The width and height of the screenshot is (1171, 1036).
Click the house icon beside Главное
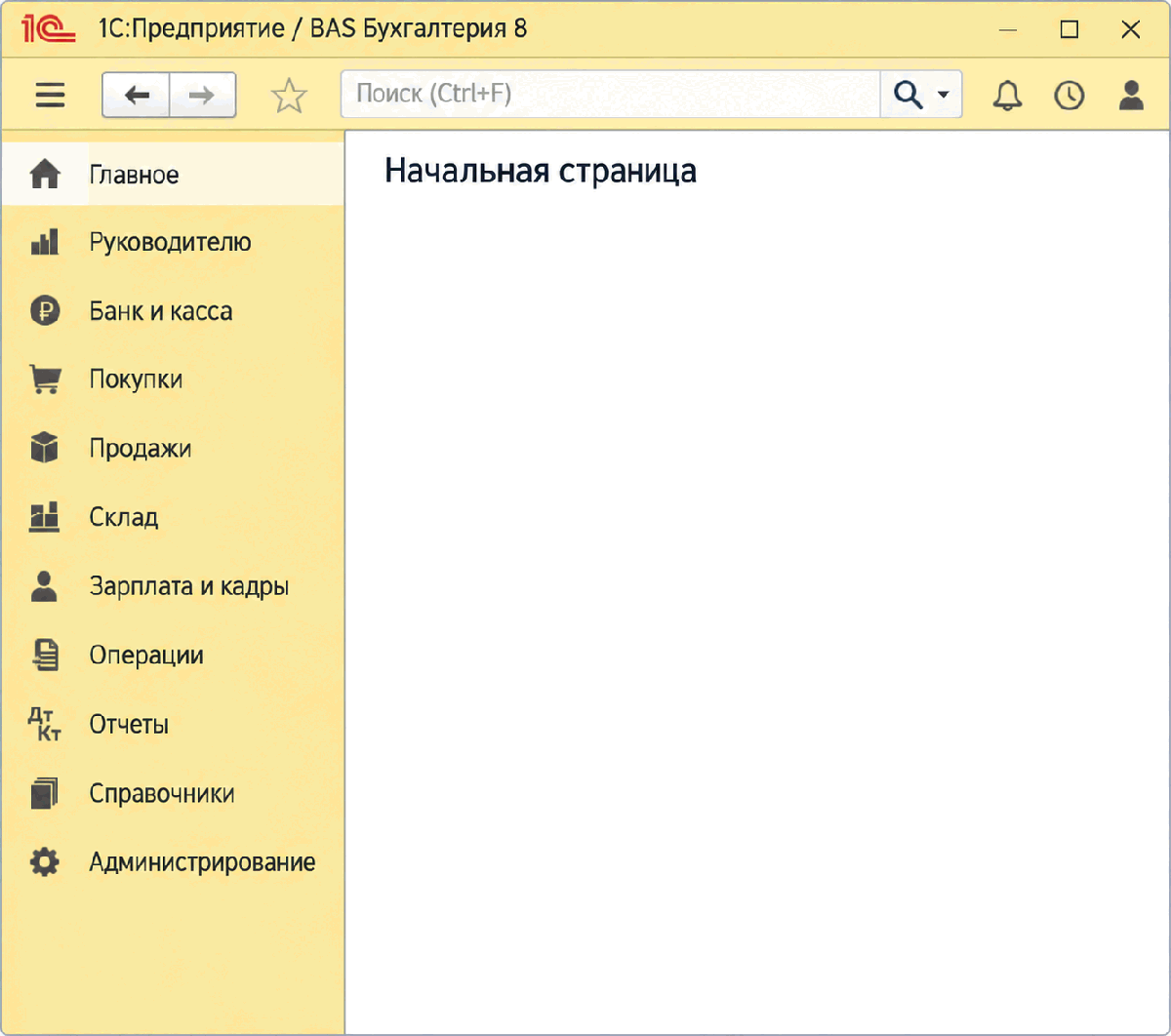(45, 175)
